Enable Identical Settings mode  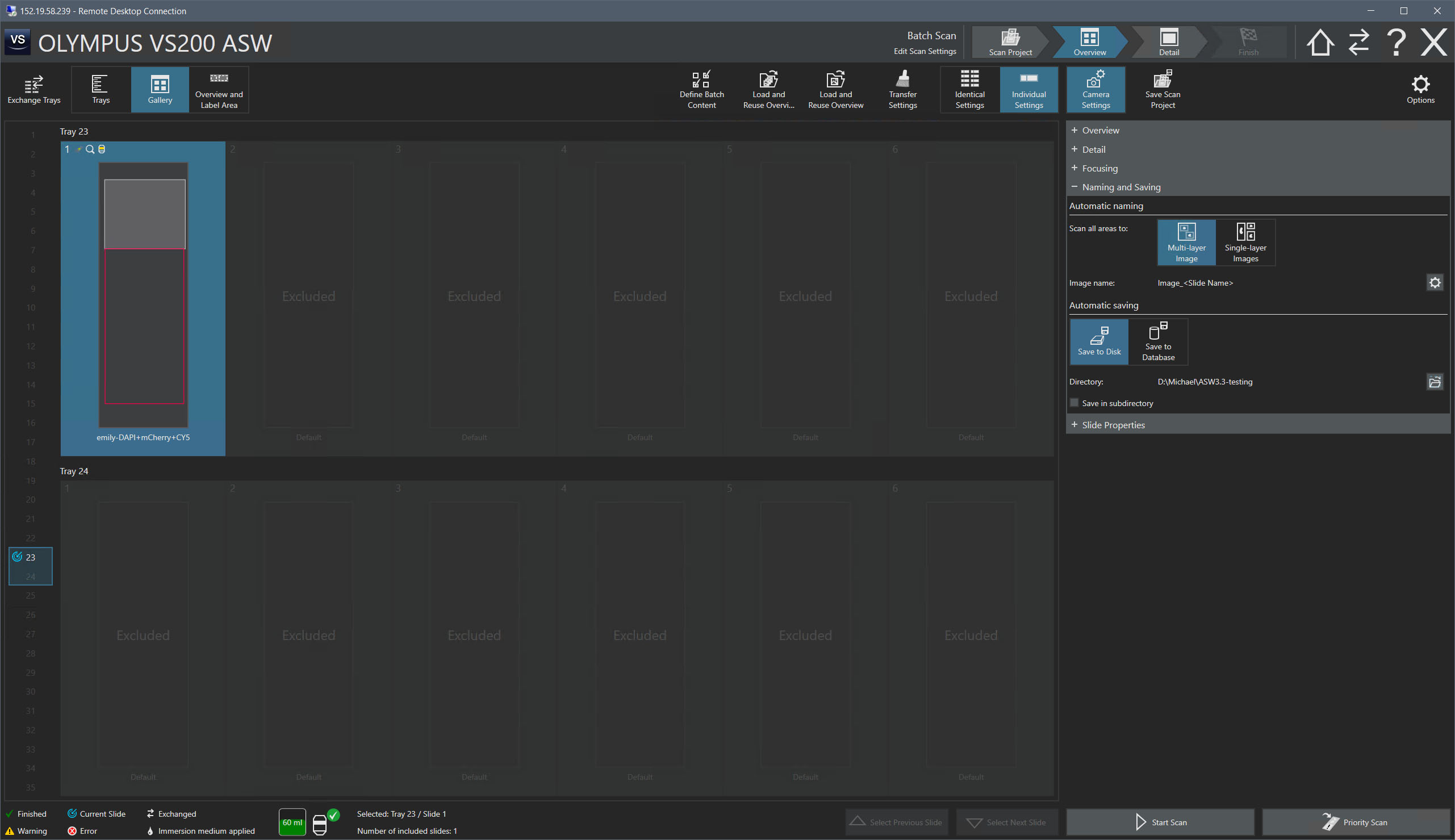(969, 89)
